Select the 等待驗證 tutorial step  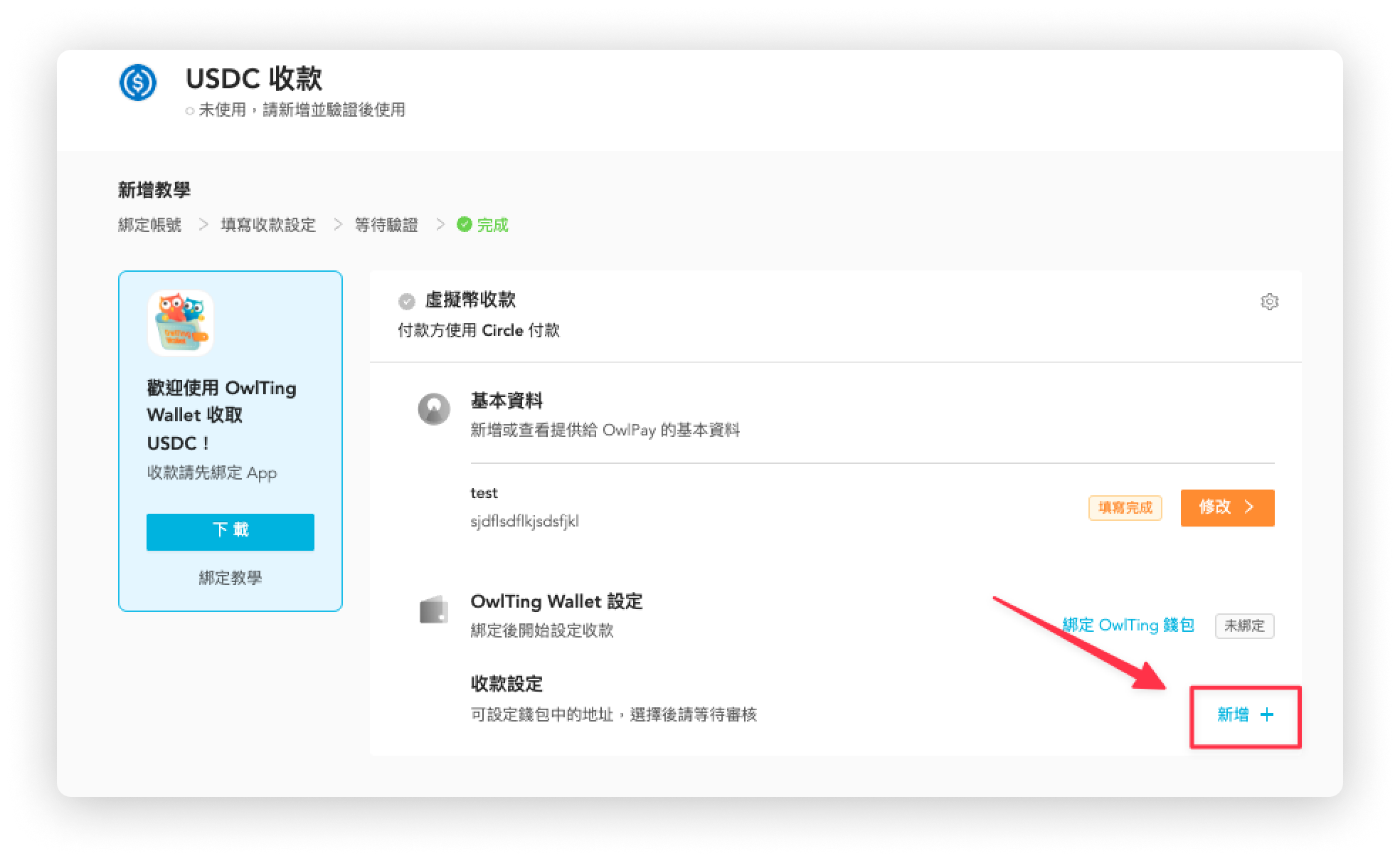point(386,225)
